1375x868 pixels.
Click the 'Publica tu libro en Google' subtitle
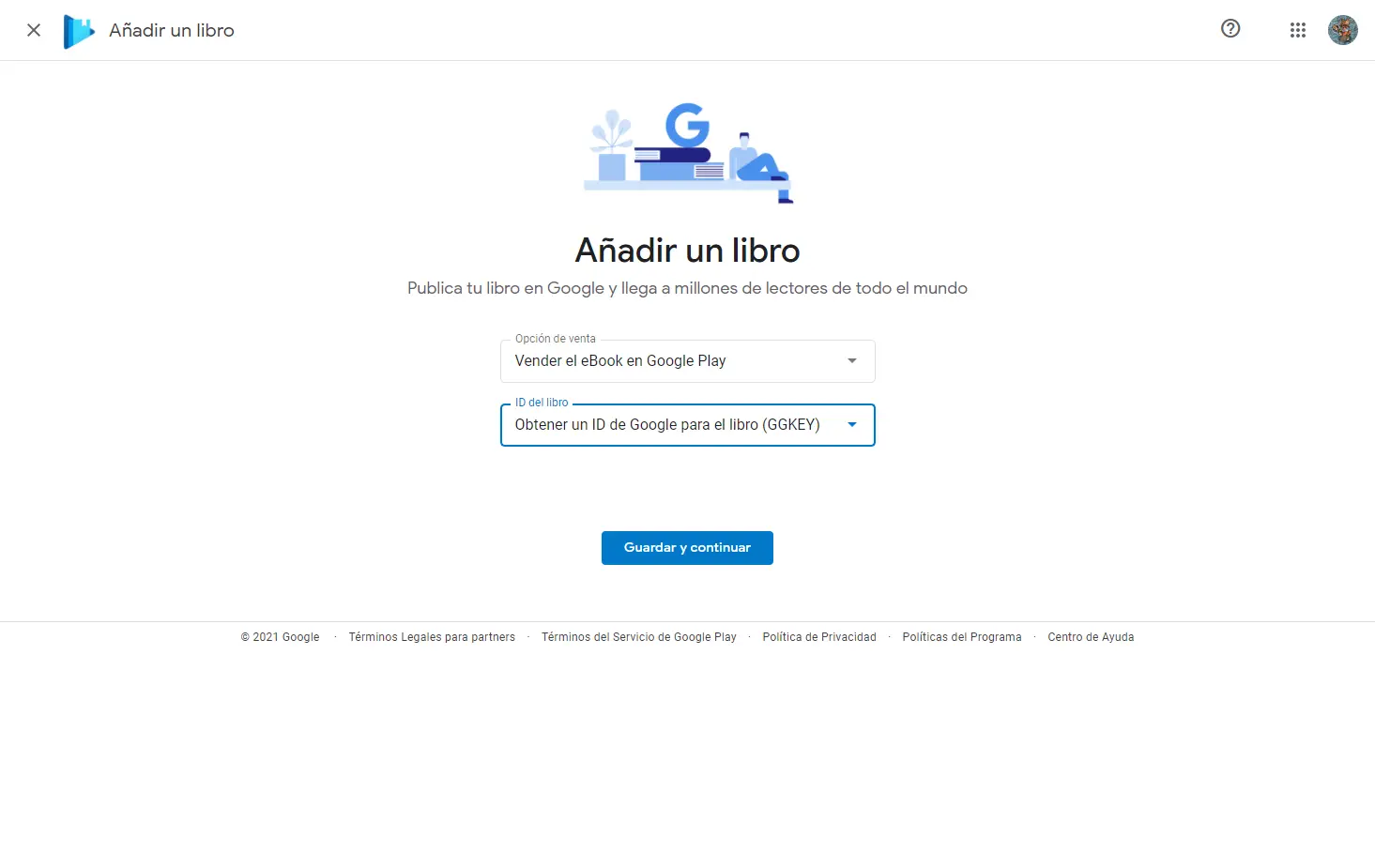coord(687,289)
